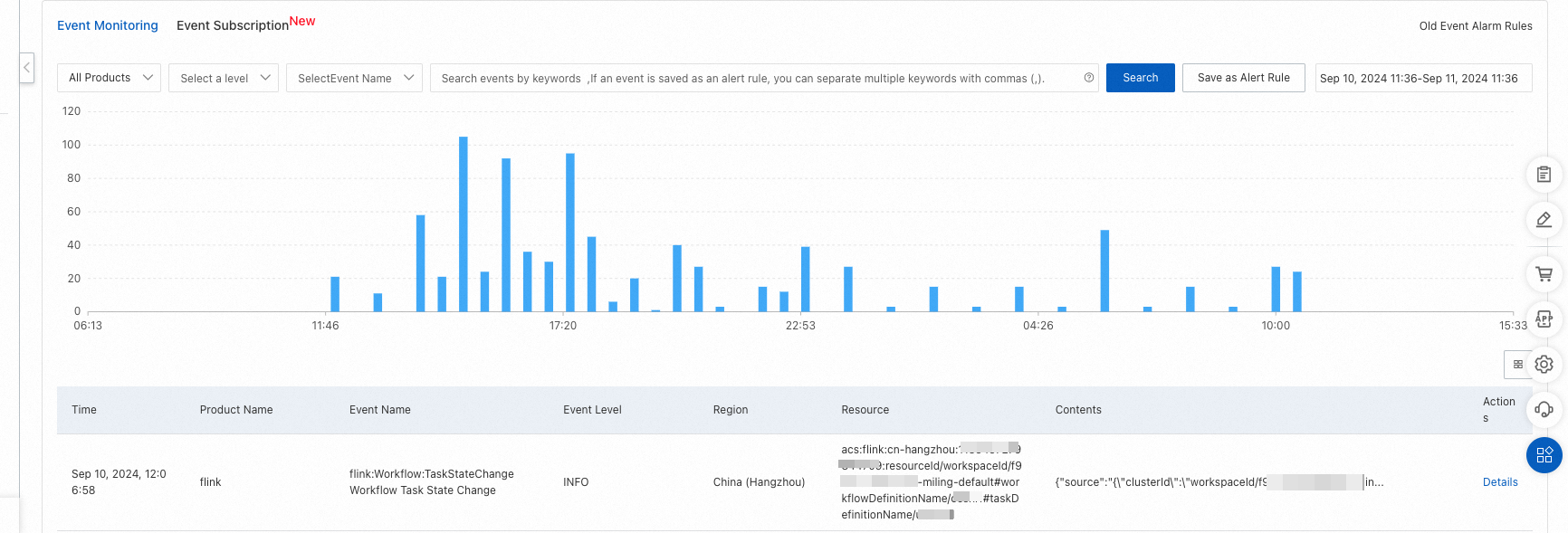This screenshot has height=533, width=1568.
Task: Click the Time column header
Action: click(84, 410)
